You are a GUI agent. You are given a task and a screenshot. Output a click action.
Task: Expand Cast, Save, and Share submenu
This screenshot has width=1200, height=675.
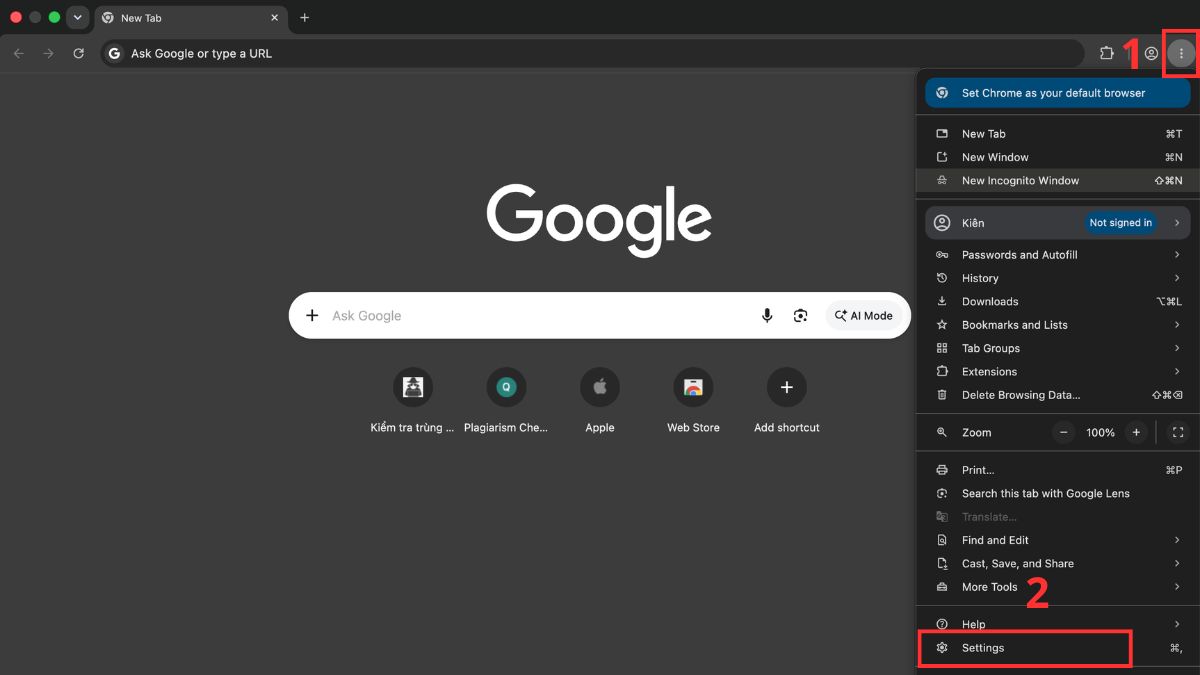1058,563
